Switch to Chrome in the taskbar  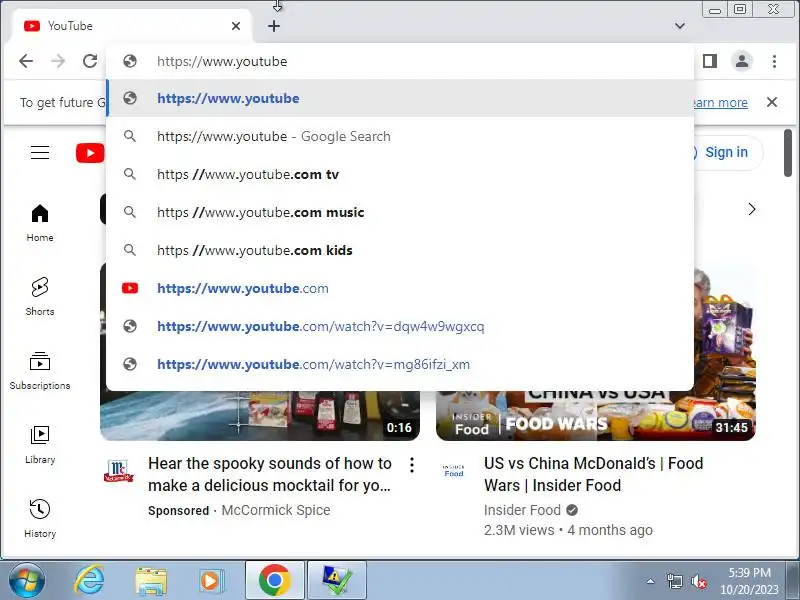point(274,581)
